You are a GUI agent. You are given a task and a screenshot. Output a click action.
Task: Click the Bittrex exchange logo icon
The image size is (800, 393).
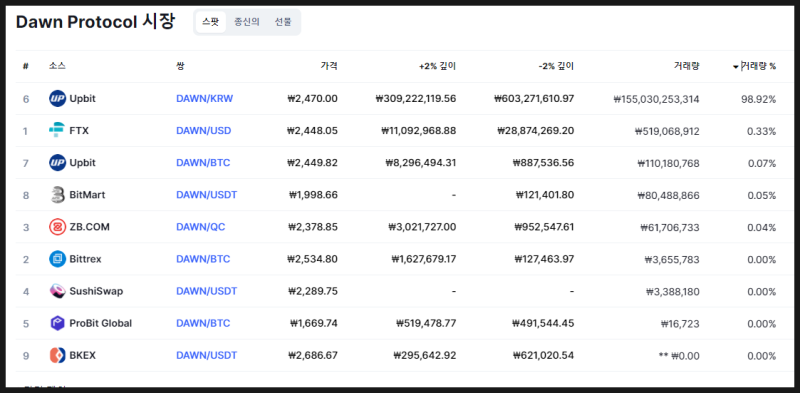[58, 259]
